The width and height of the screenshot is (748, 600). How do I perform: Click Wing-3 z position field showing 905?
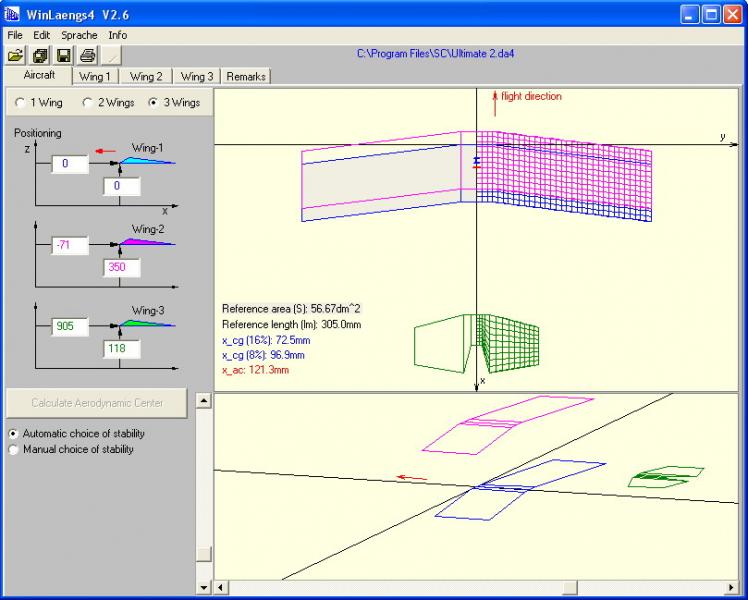[x=71, y=326]
